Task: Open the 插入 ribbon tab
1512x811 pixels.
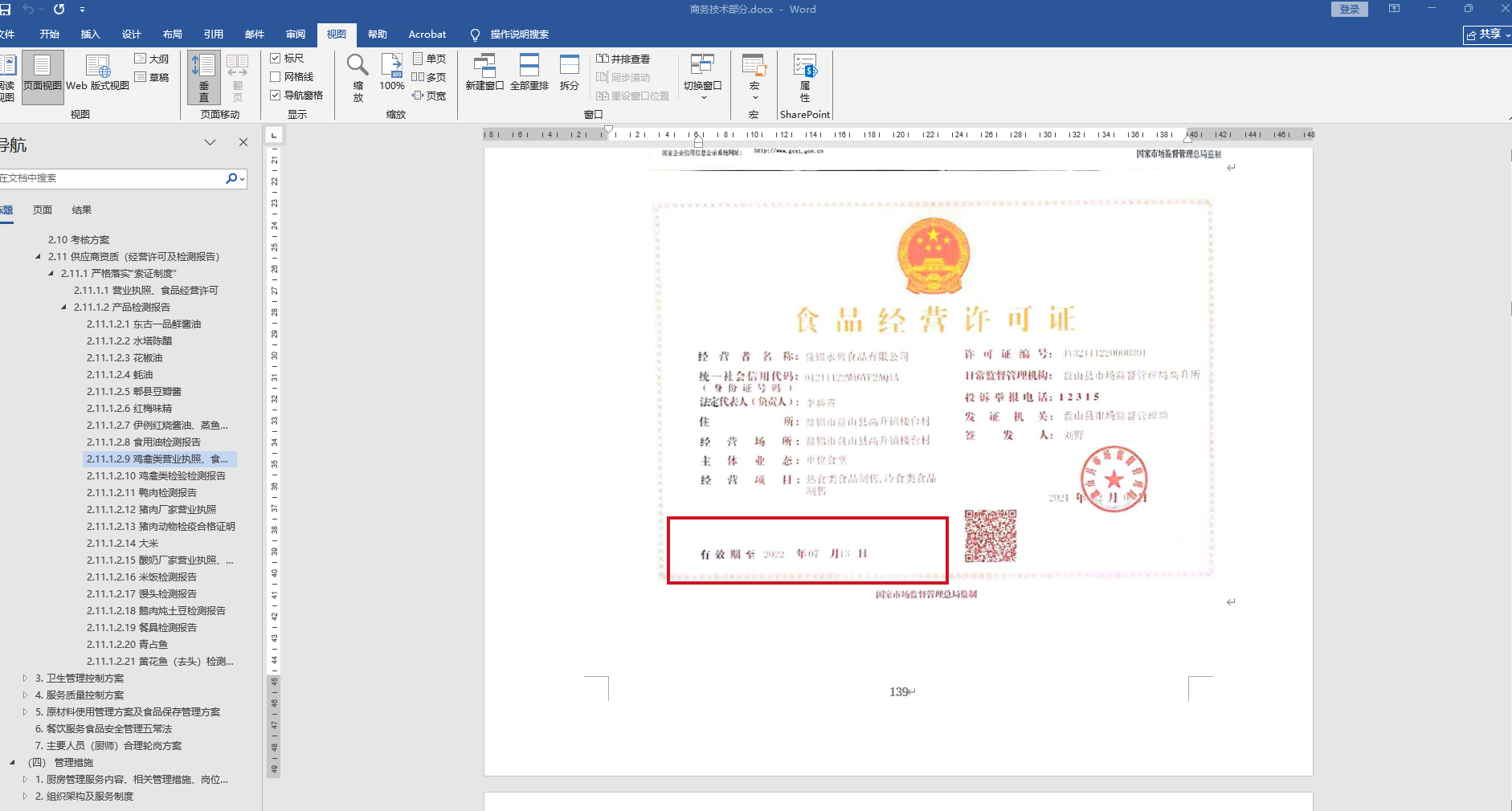Action: tap(91, 35)
